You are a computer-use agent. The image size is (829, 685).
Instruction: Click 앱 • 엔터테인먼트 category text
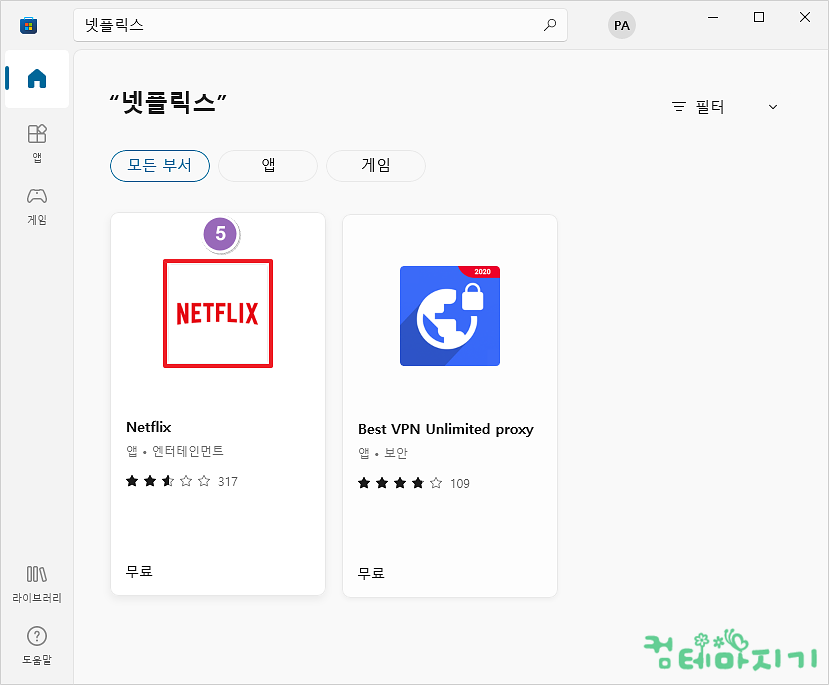[x=175, y=451]
